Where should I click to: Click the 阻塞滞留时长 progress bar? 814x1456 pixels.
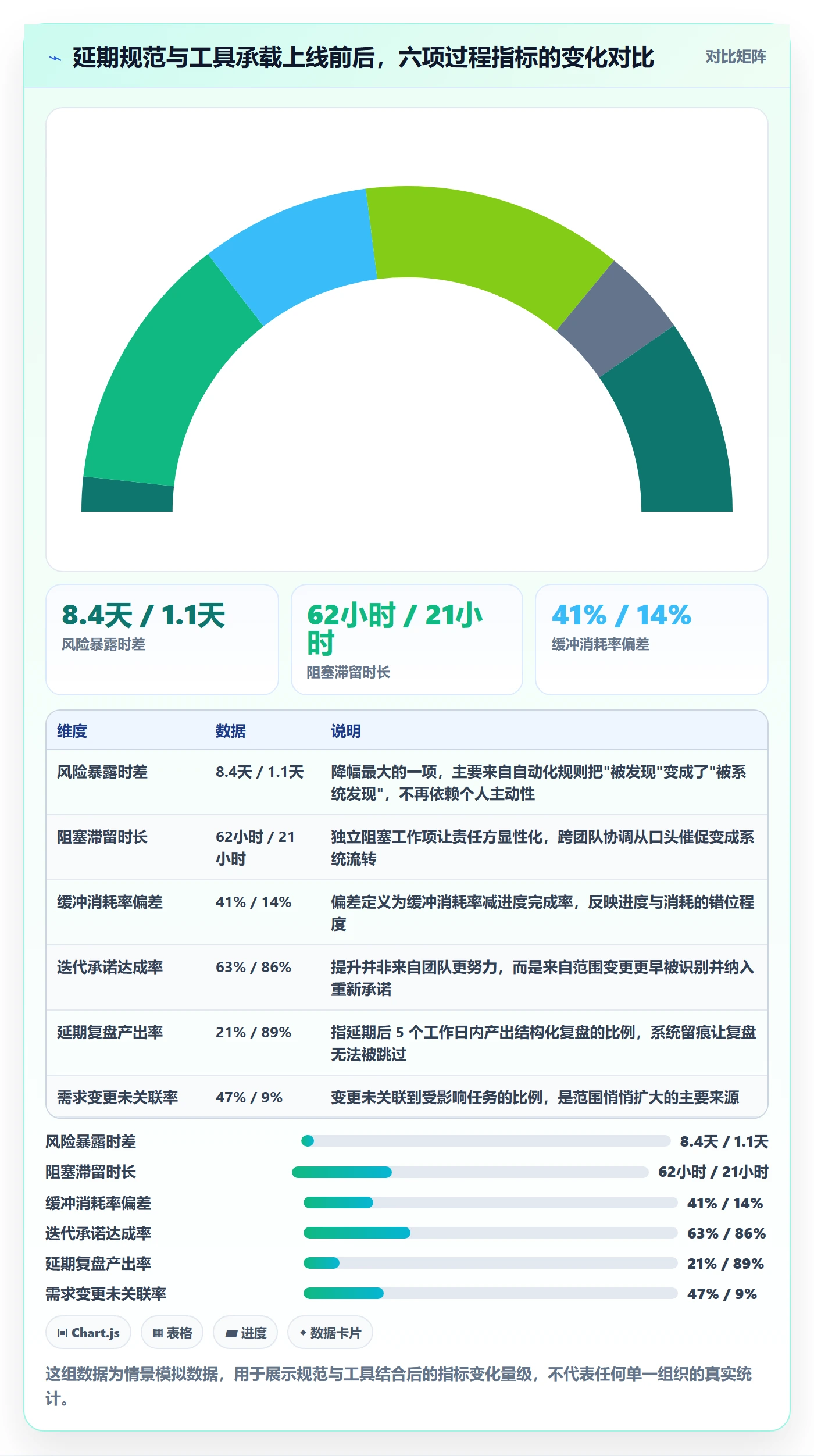click(x=470, y=1172)
